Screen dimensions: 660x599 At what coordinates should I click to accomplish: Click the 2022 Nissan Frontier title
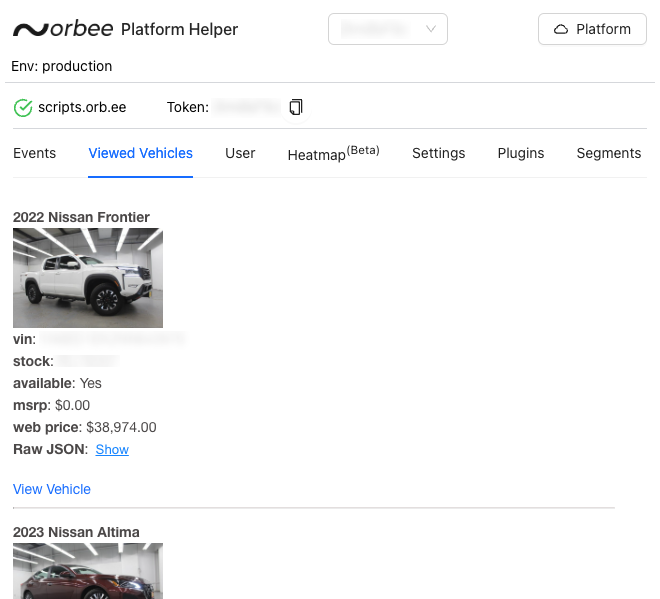tap(81, 217)
